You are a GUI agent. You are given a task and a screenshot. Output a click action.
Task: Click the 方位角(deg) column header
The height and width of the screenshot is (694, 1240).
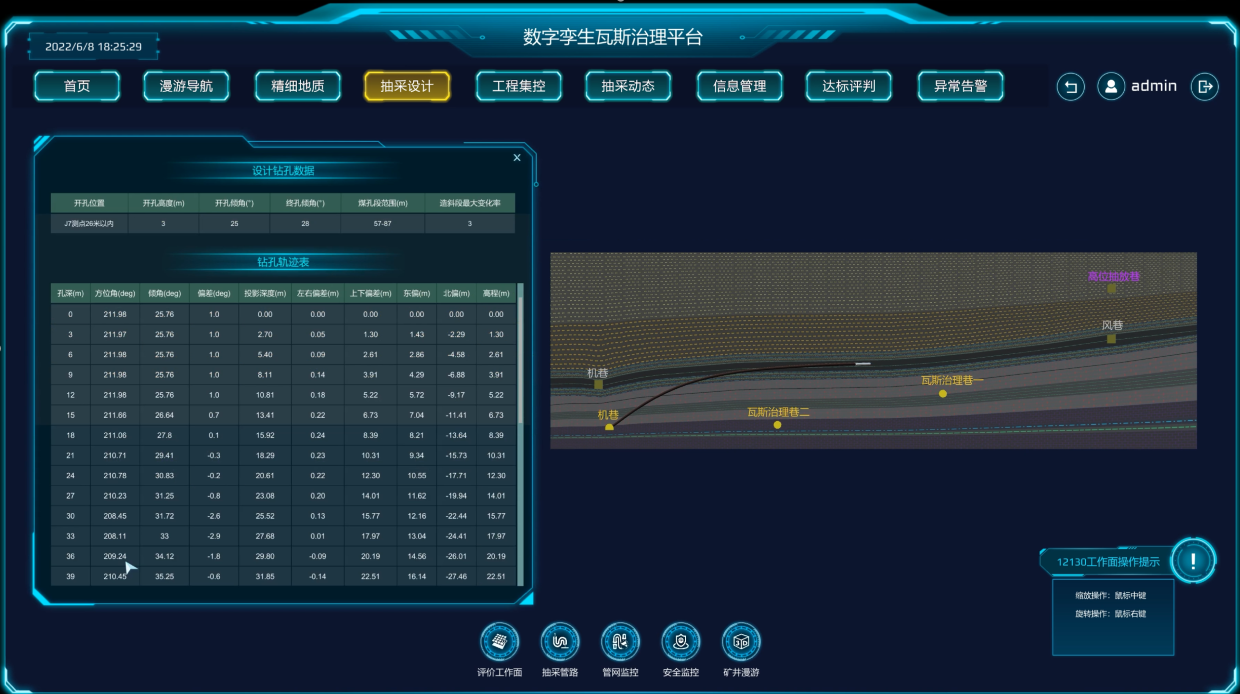[x=114, y=294]
